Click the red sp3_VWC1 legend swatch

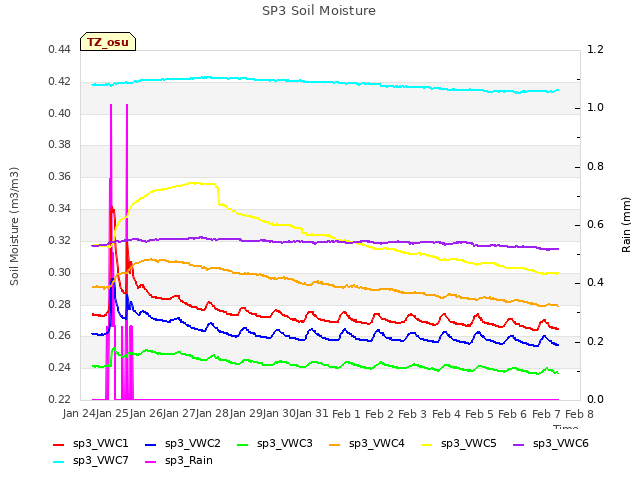click(x=59, y=444)
